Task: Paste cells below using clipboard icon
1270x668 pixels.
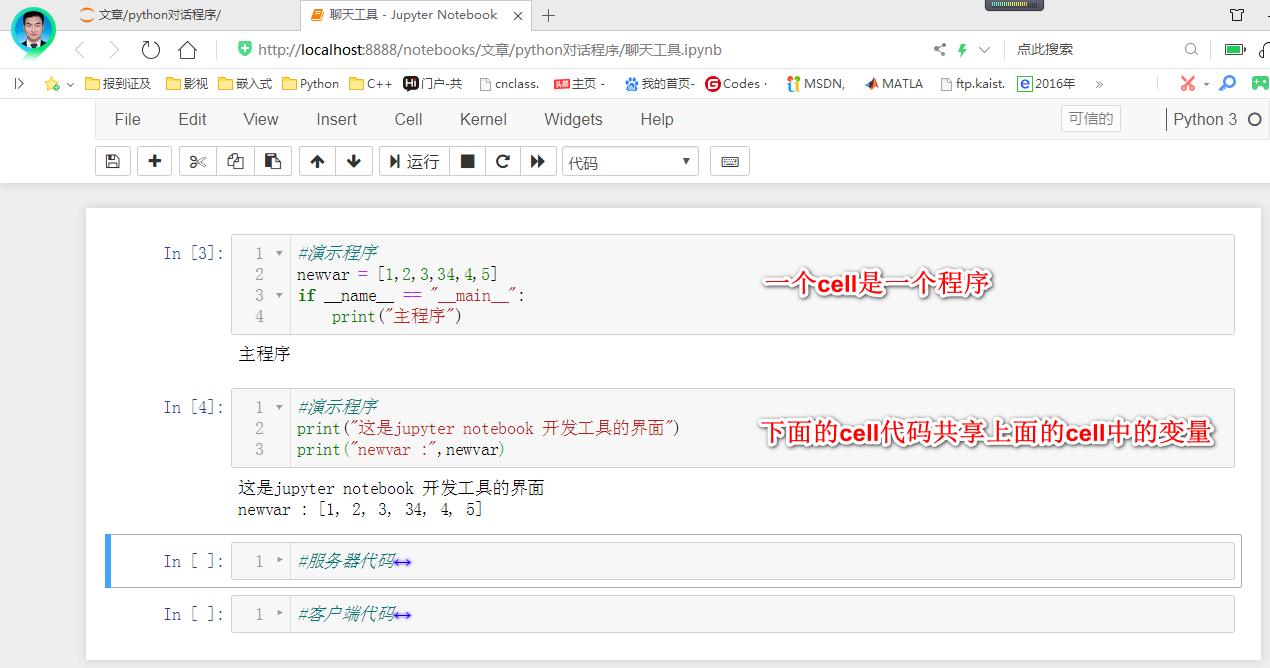Action: pos(272,161)
